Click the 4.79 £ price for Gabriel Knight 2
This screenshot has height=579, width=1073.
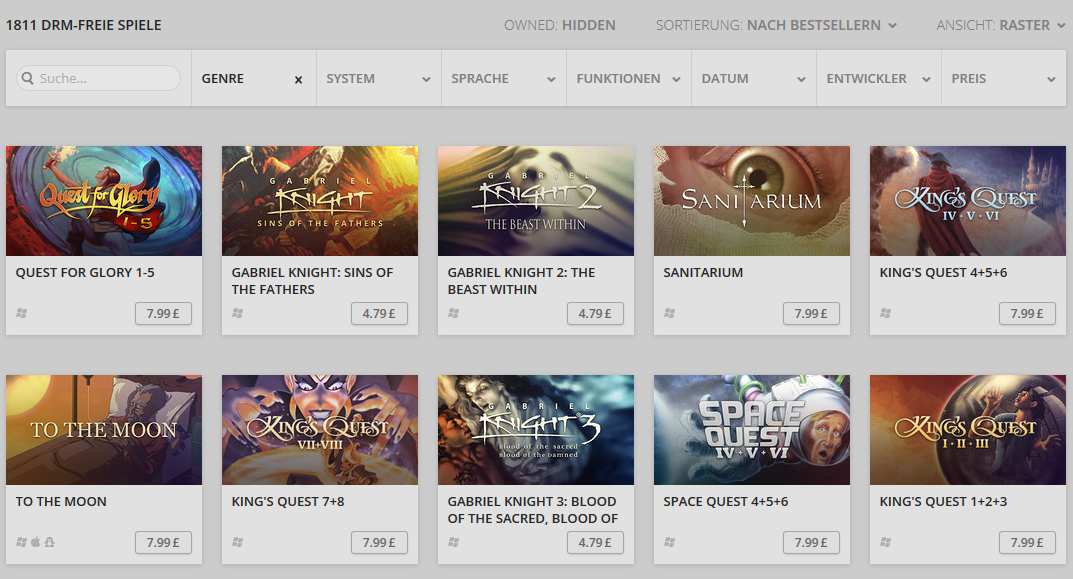click(595, 313)
